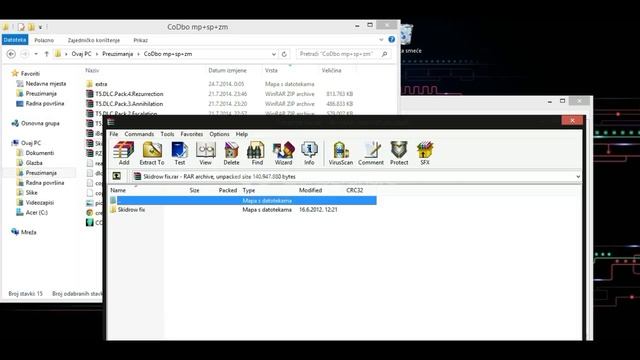
Task: Click the Protect archive icon
Action: (x=399, y=153)
